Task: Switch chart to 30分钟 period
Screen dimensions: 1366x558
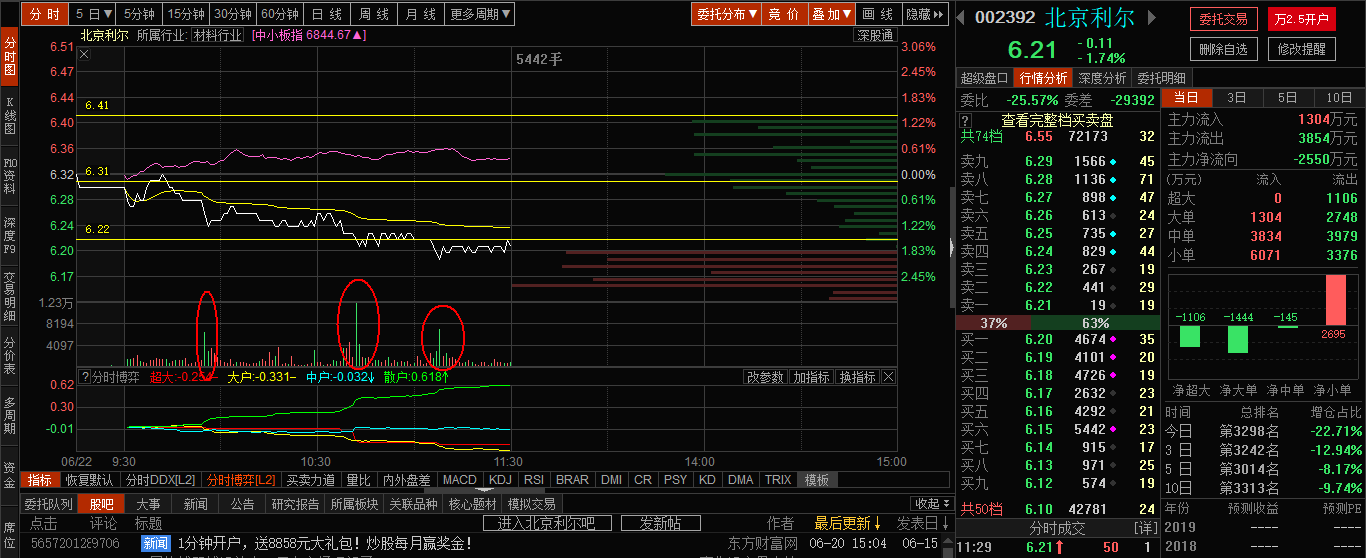Action: (x=233, y=14)
